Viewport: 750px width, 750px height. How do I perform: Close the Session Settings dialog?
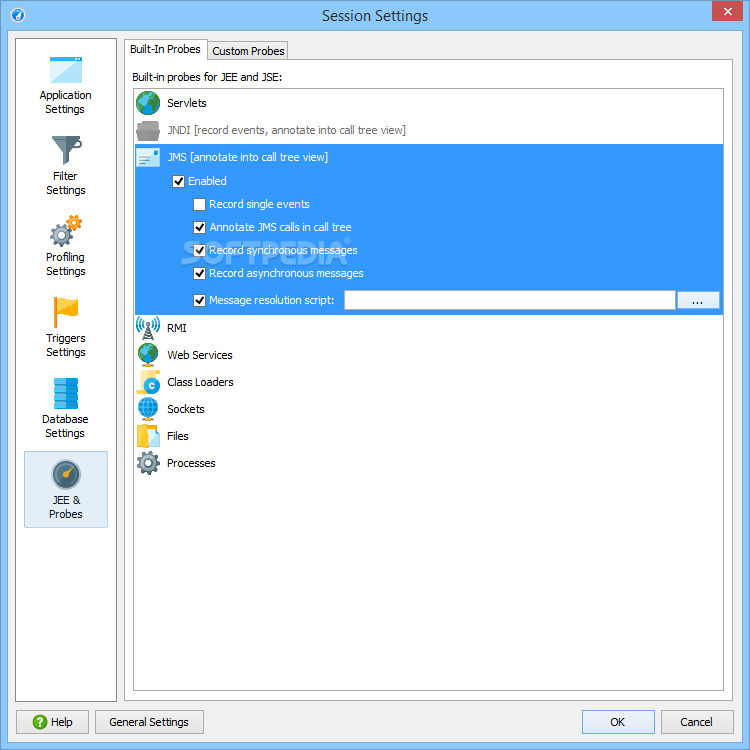(727, 11)
